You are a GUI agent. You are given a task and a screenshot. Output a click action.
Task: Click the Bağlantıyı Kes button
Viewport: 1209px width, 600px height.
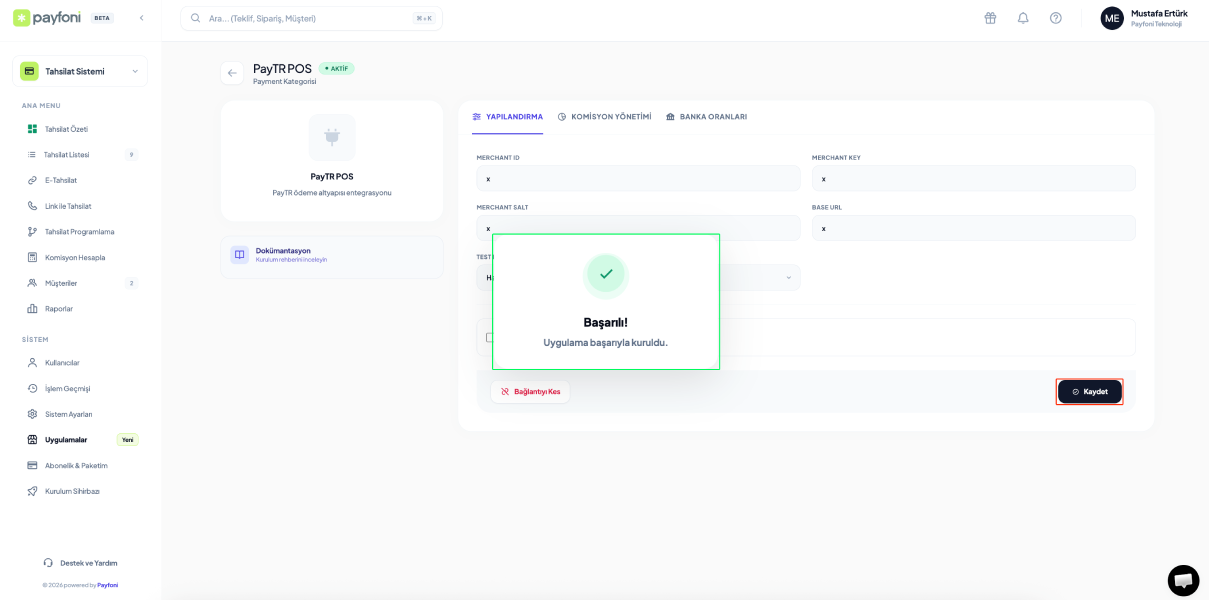coord(530,392)
